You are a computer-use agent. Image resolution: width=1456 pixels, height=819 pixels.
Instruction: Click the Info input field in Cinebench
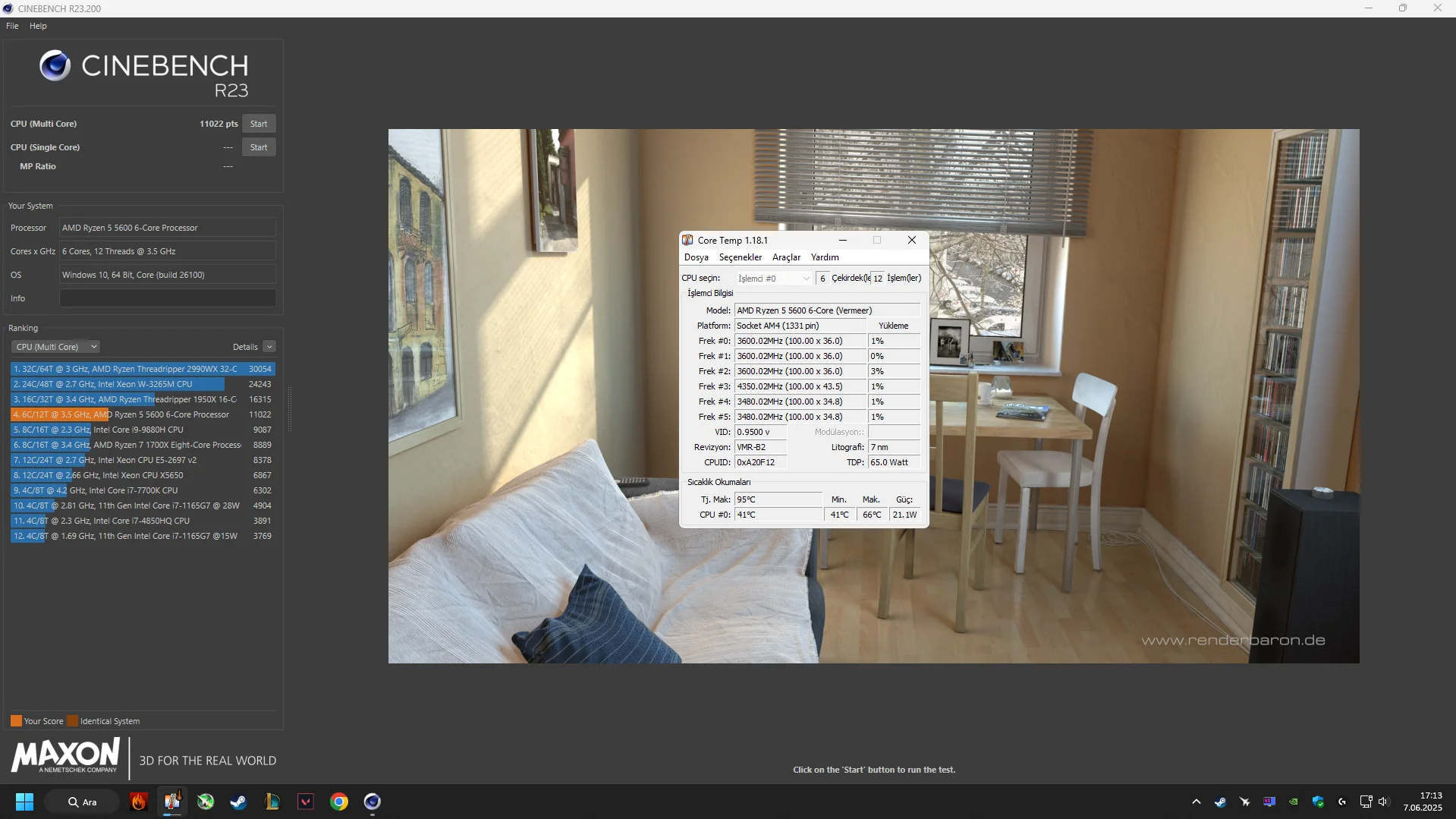point(168,298)
